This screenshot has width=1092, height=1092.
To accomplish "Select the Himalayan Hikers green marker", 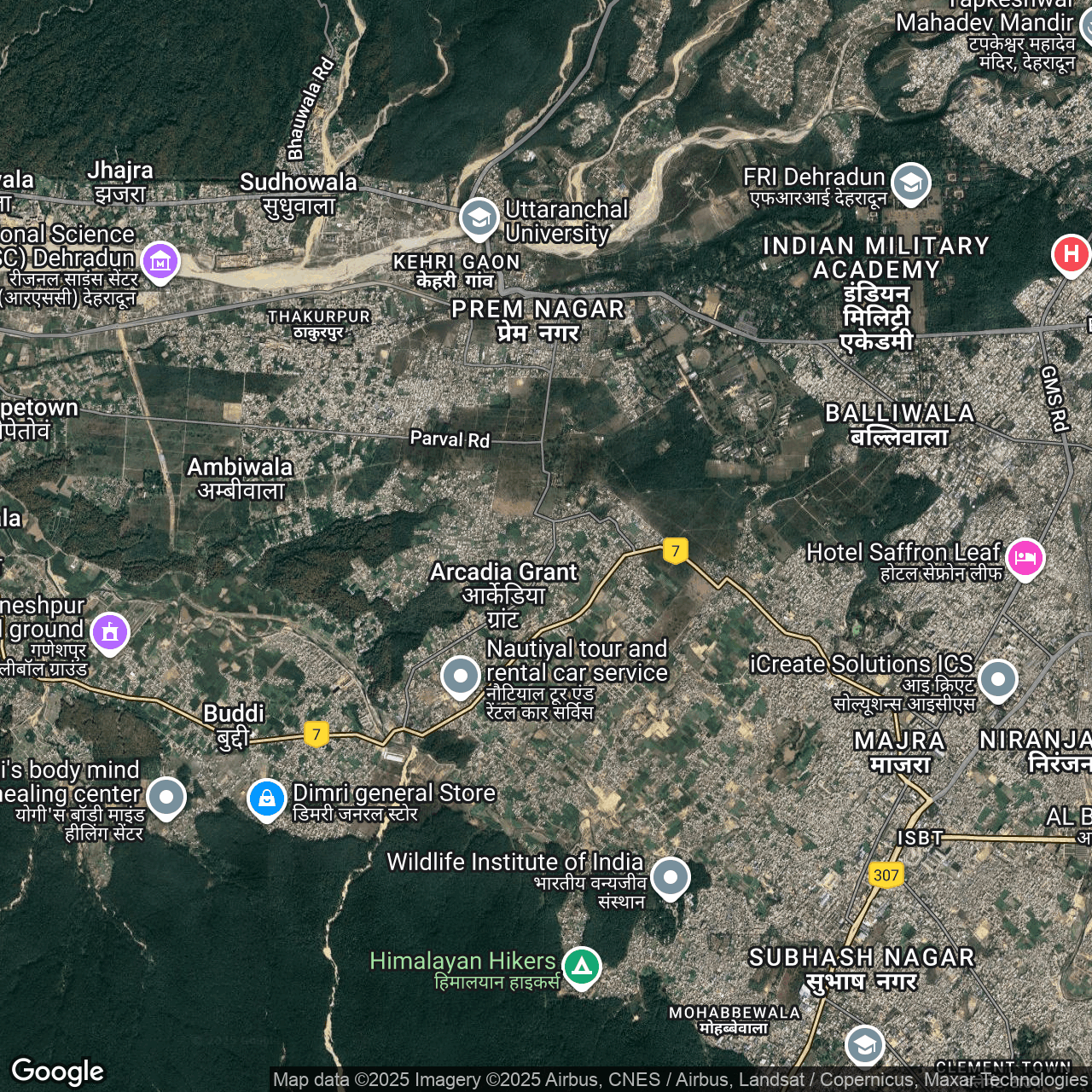I will (x=582, y=967).
